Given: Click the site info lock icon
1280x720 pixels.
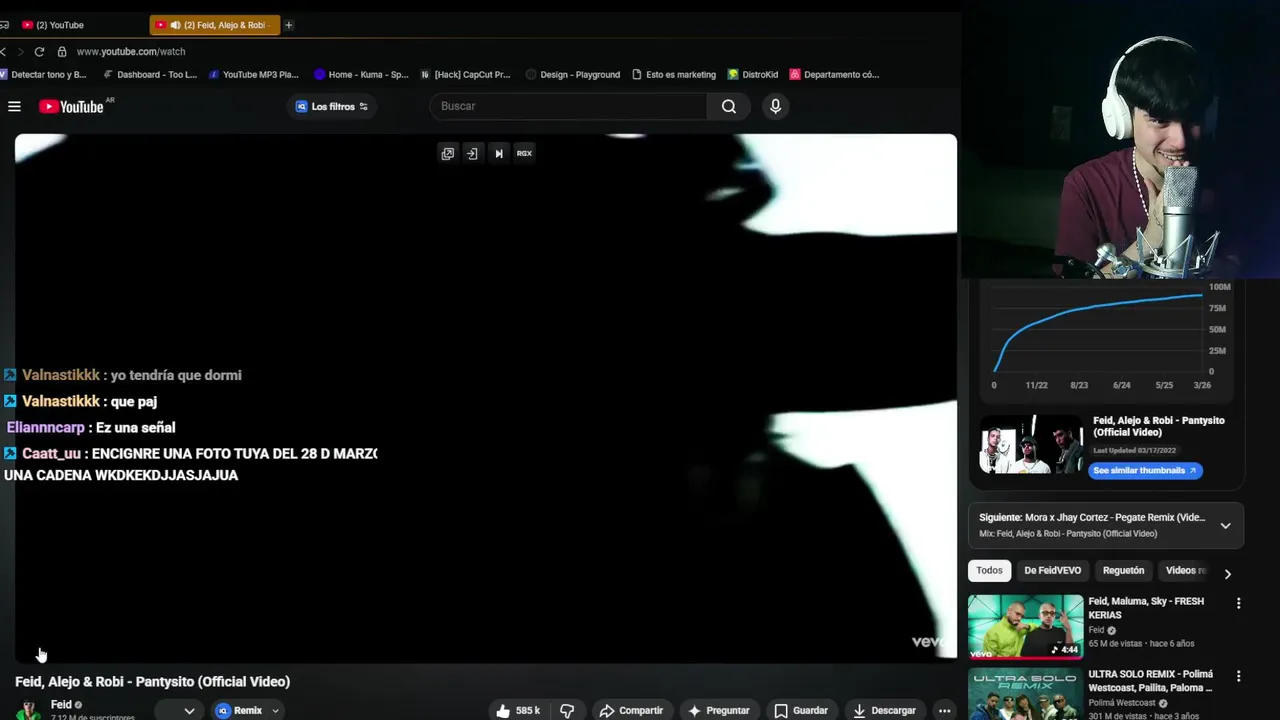Looking at the screenshot, I should (x=62, y=51).
